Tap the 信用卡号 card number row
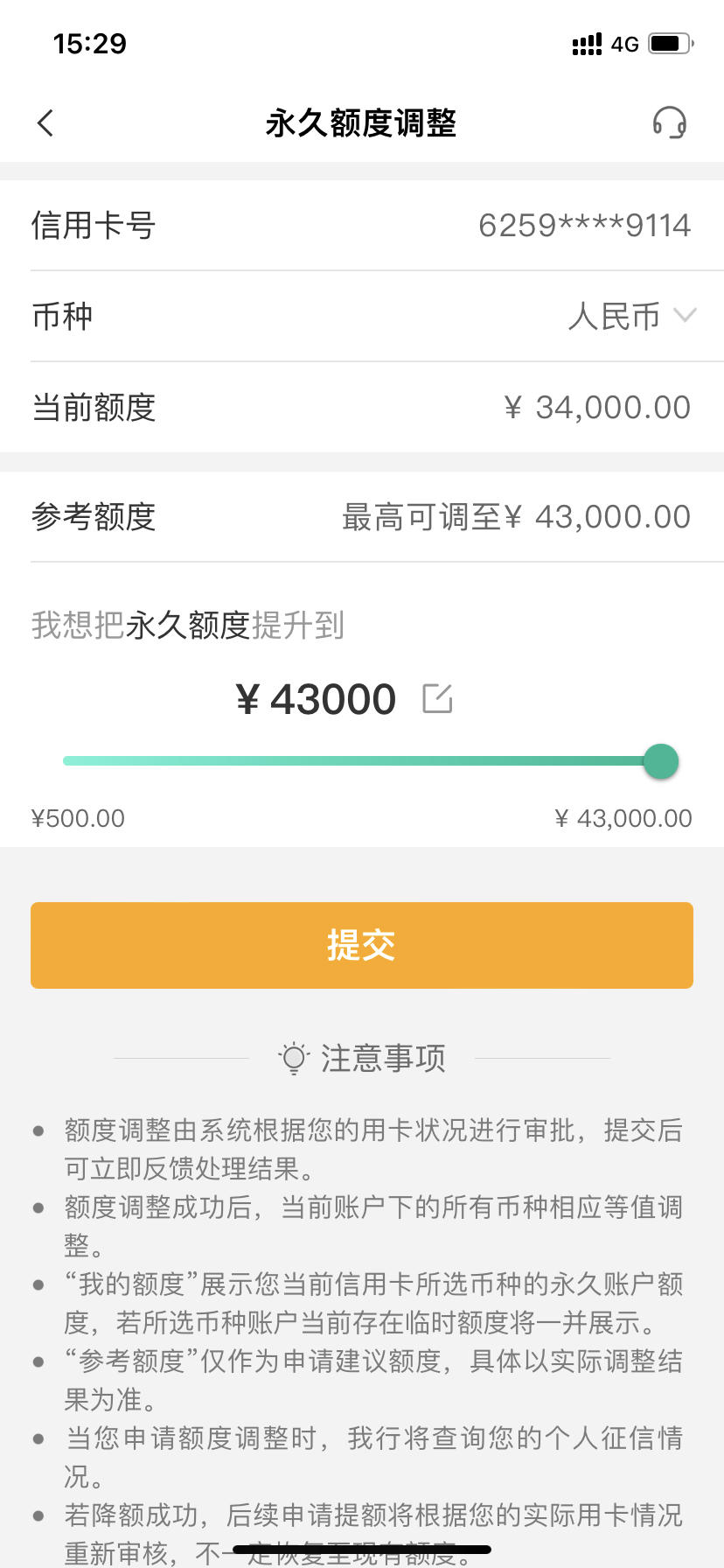The image size is (724, 1568). click(362, 225)
